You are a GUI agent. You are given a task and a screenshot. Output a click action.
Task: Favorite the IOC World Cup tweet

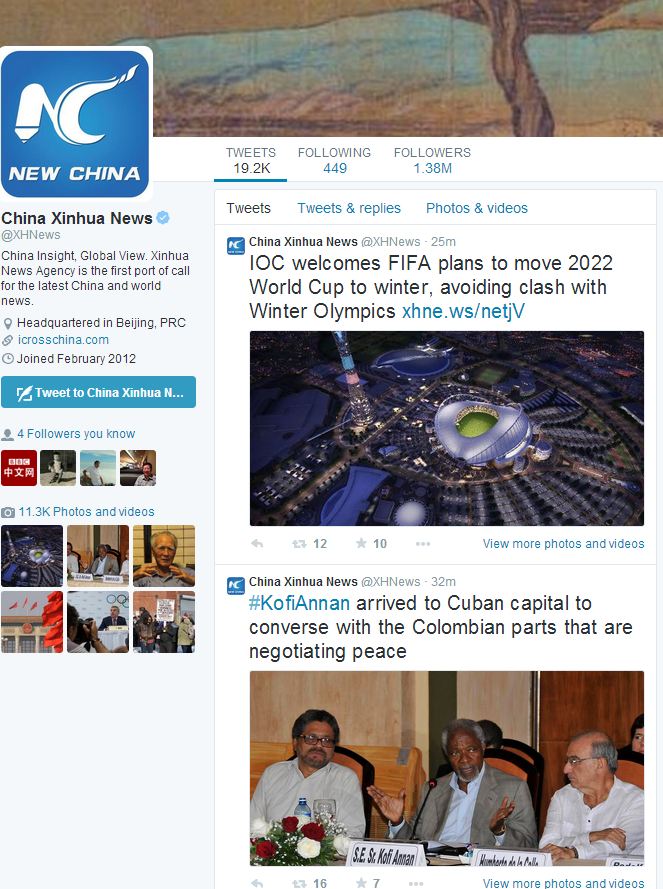[x=371, y=544]
